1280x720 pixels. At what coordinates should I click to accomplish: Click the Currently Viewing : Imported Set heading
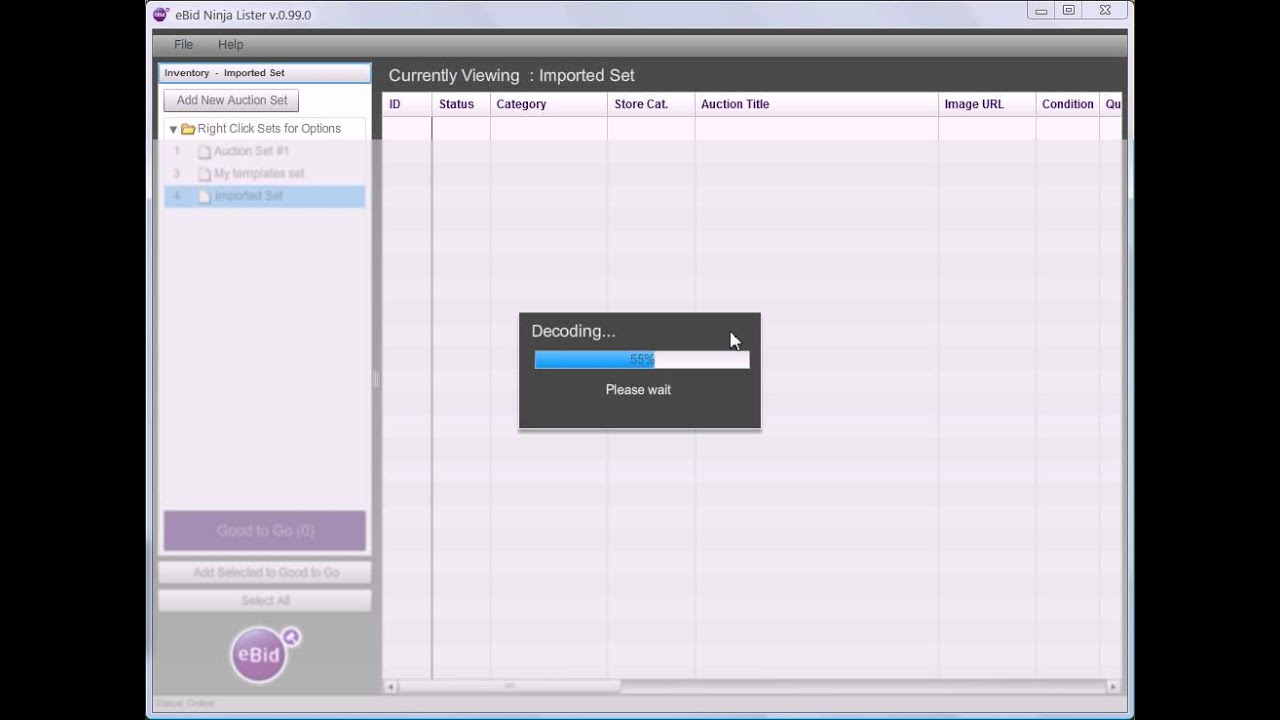[511, 75]
